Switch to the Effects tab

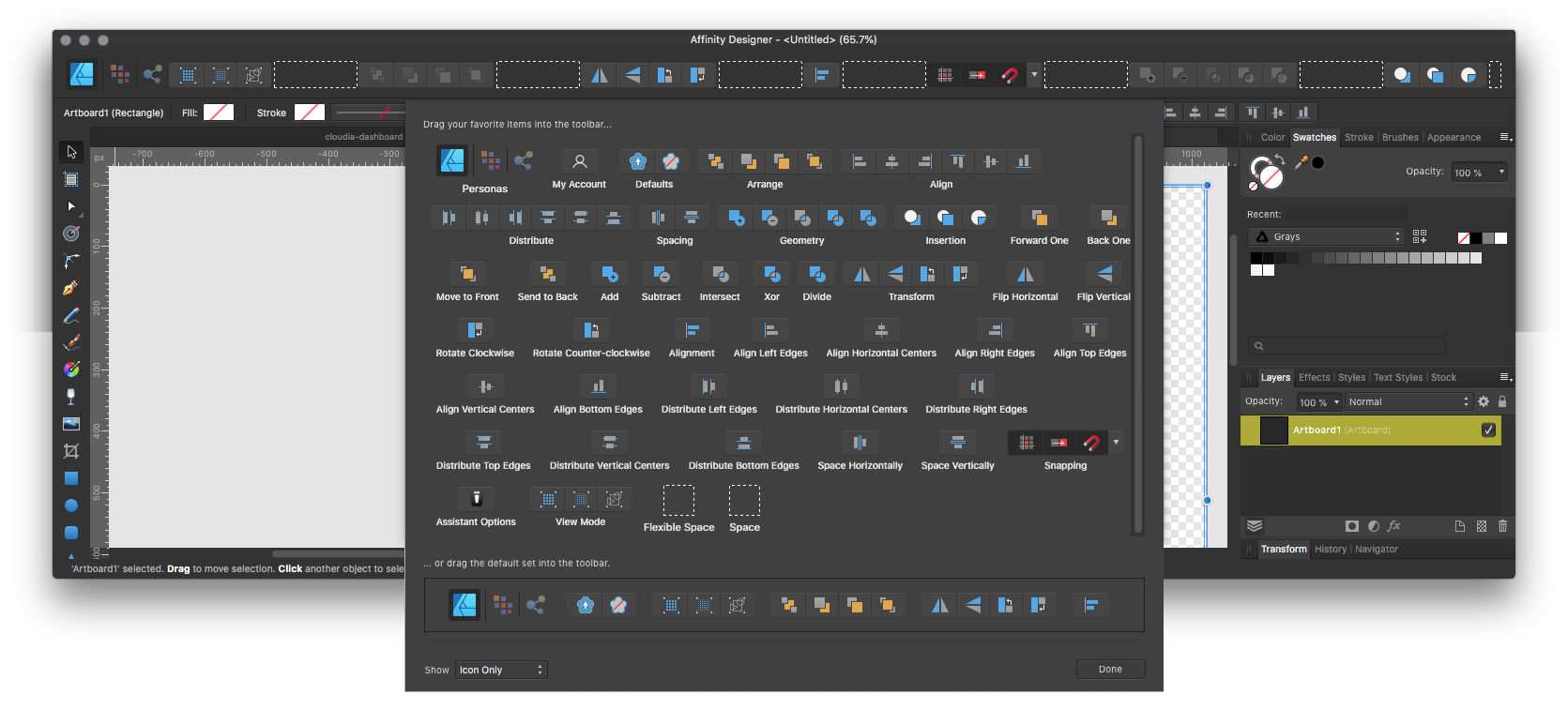click(1314, 377)
